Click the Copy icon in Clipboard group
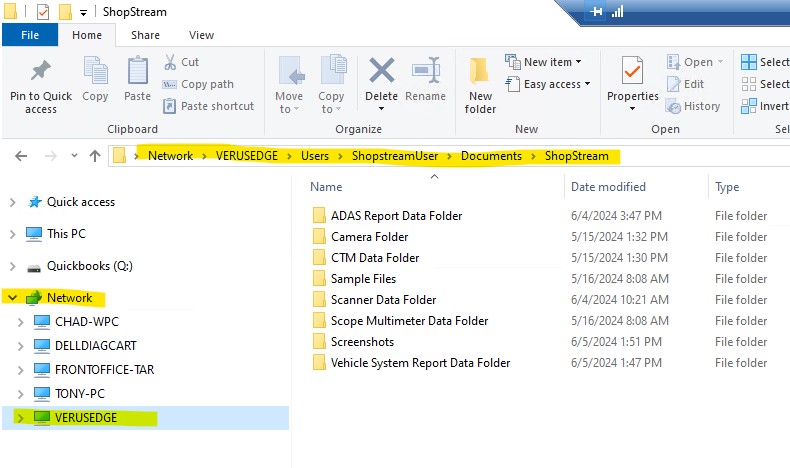Screen dimensions: 790x468 95,73
